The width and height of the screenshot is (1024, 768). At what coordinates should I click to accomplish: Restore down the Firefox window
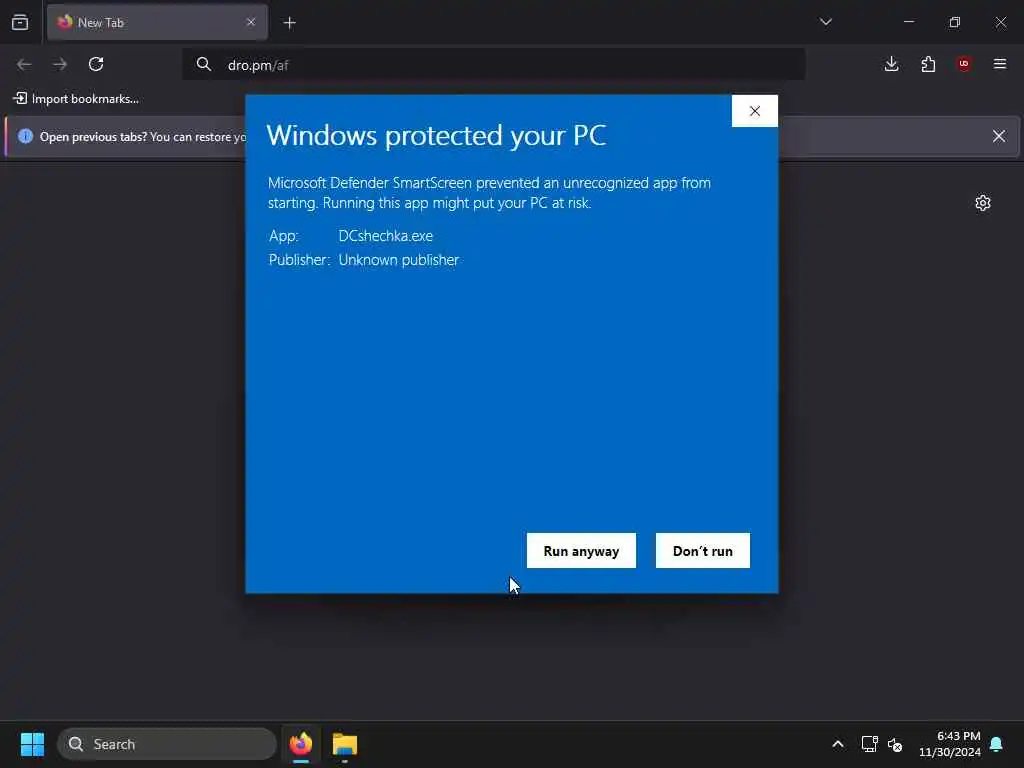point(954,22)
